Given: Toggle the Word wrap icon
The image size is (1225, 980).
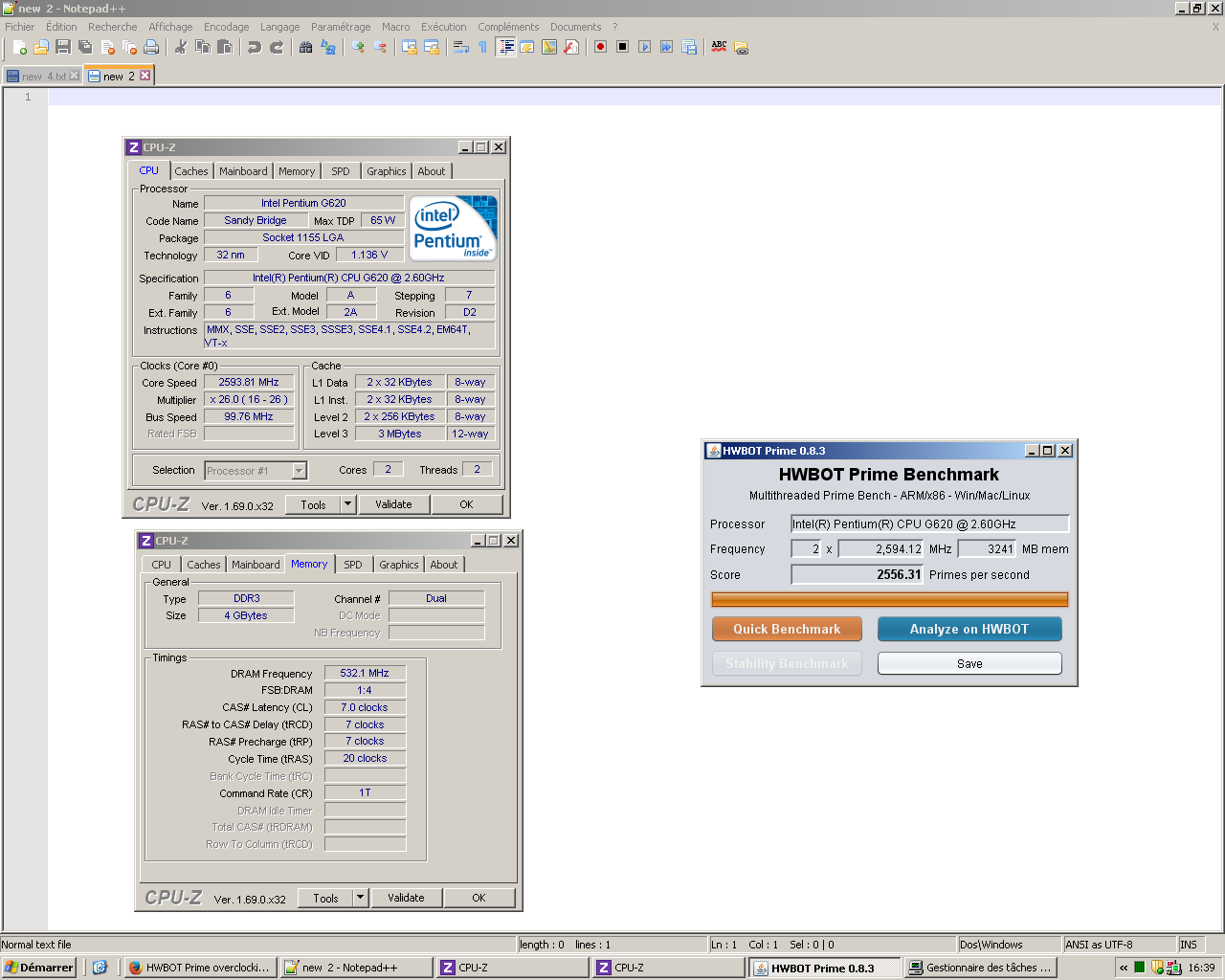Looking at the screenshot, I should point(461,47).
